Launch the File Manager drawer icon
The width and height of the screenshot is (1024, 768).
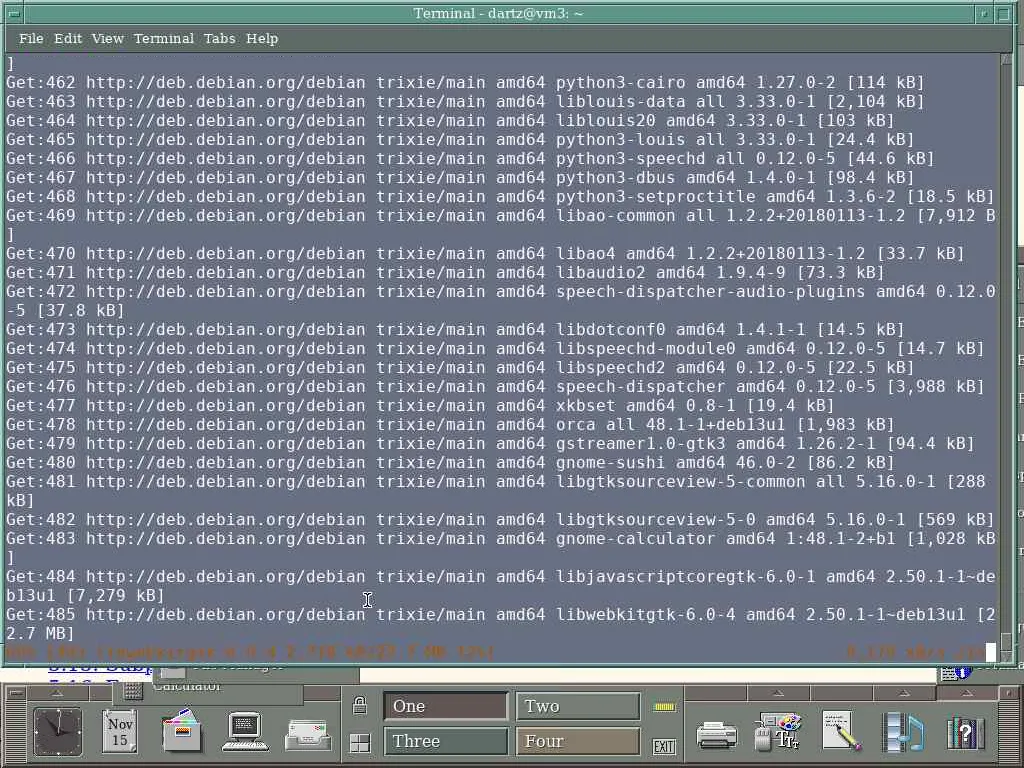184,730
